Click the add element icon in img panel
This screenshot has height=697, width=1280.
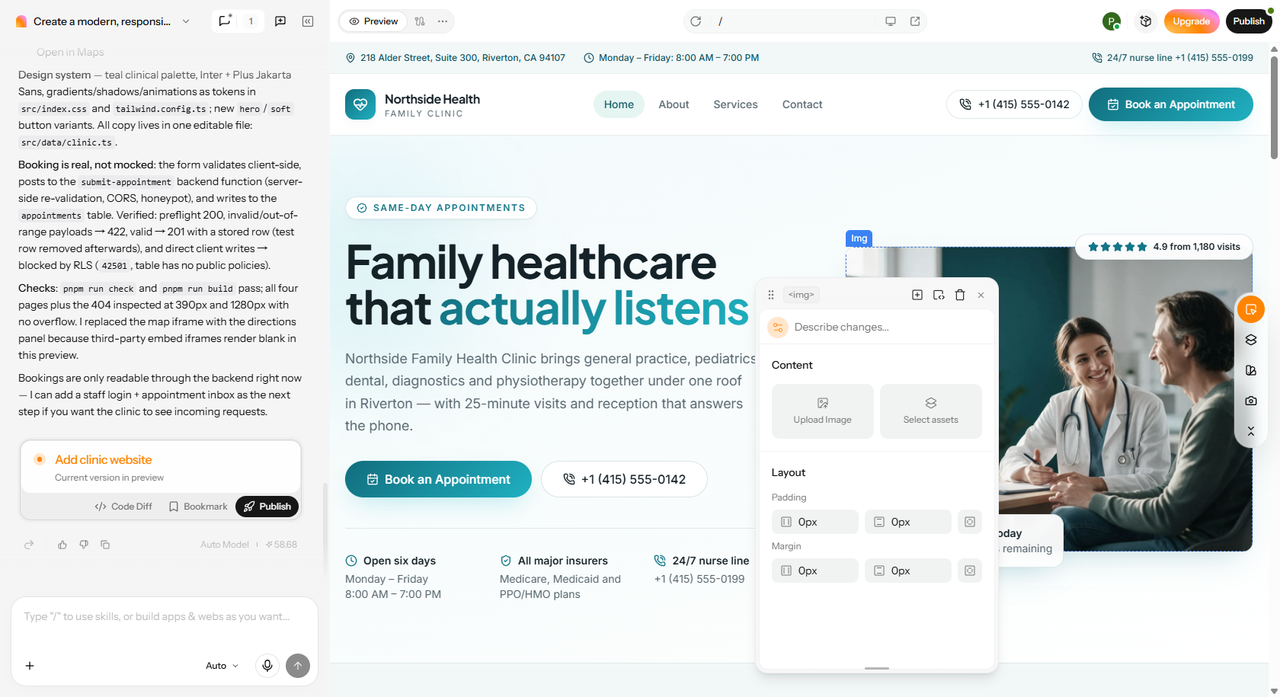click(x=917, y=295)
